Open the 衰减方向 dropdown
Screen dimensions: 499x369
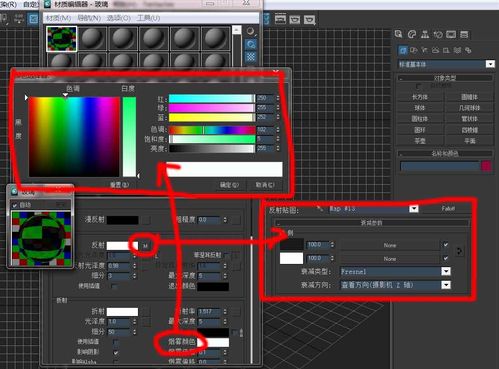coord(446,285)
